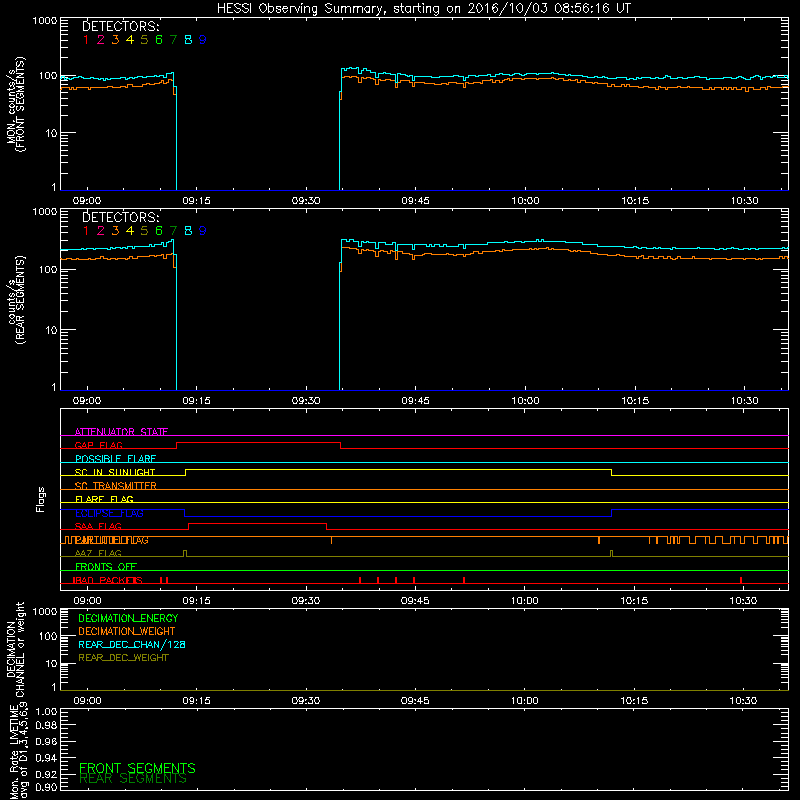Select detector 1 in the rear segments legend
This screenshot has height=800, width=800.
point(86,231)
